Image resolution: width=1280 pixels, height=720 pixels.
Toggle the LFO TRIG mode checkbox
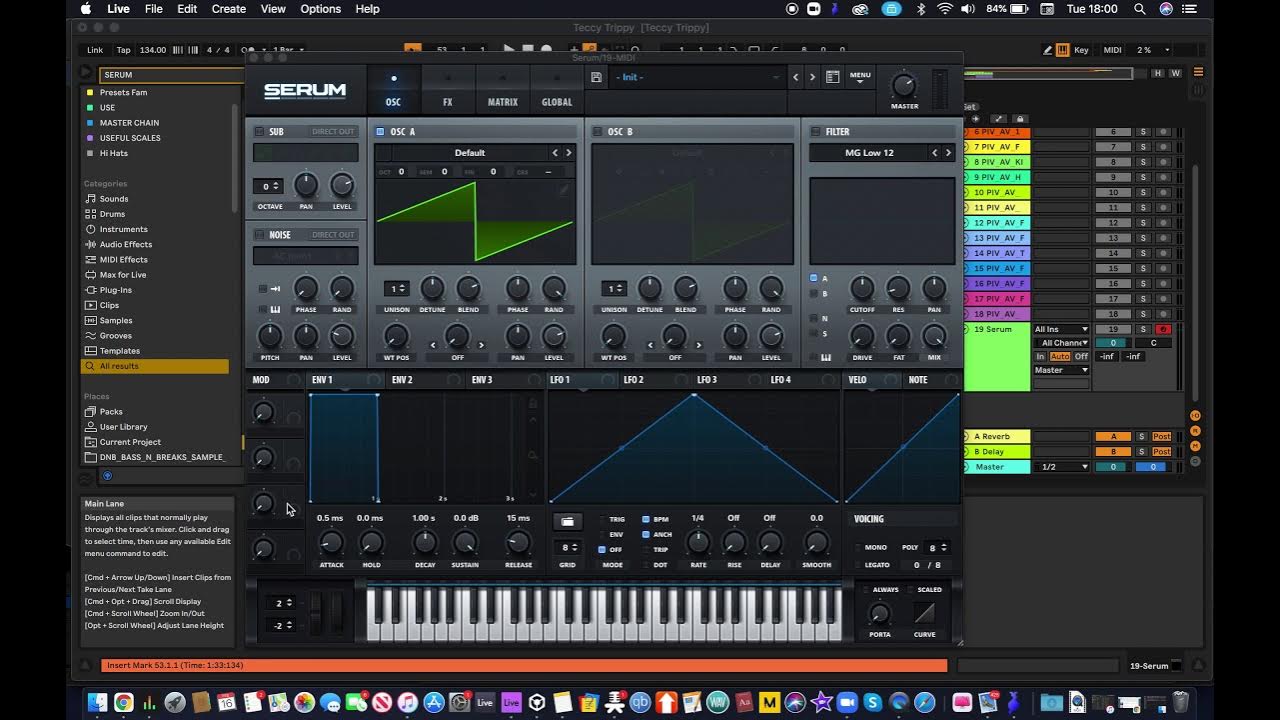(601, 519)
